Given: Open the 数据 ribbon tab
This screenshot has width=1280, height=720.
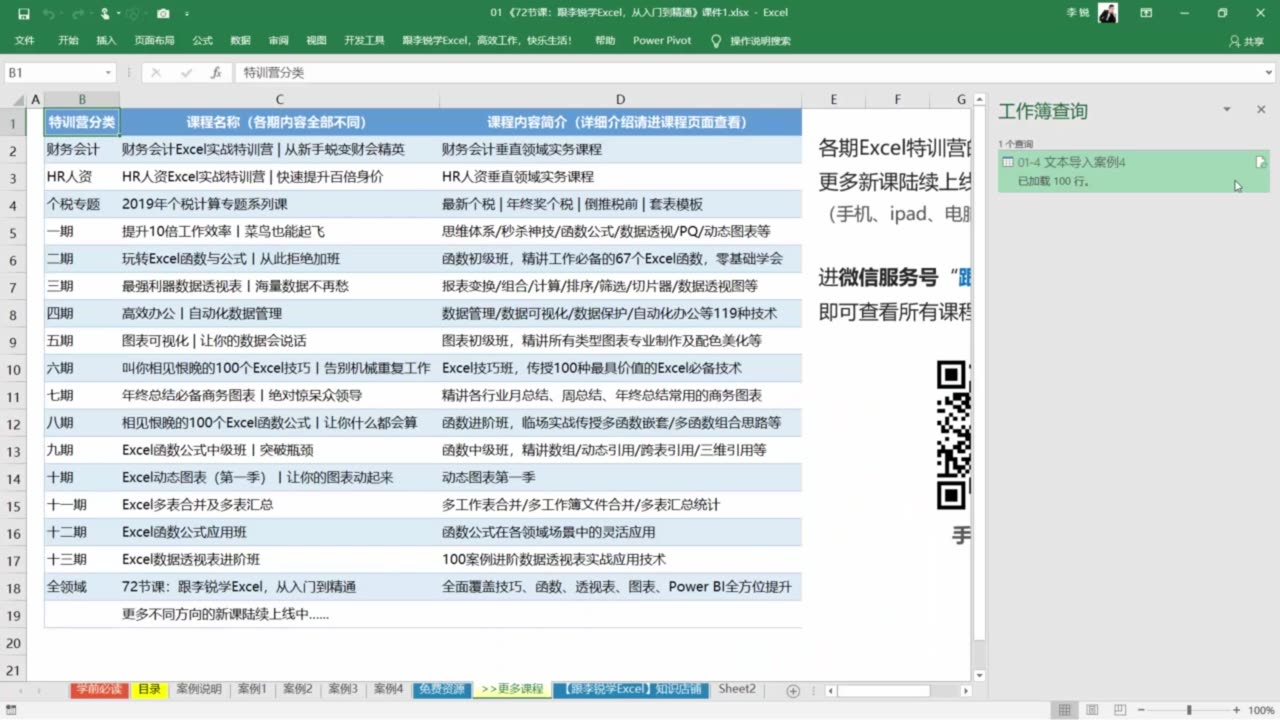Looking at the screenshot, I should pyautogui.click(x=240, y=41).
